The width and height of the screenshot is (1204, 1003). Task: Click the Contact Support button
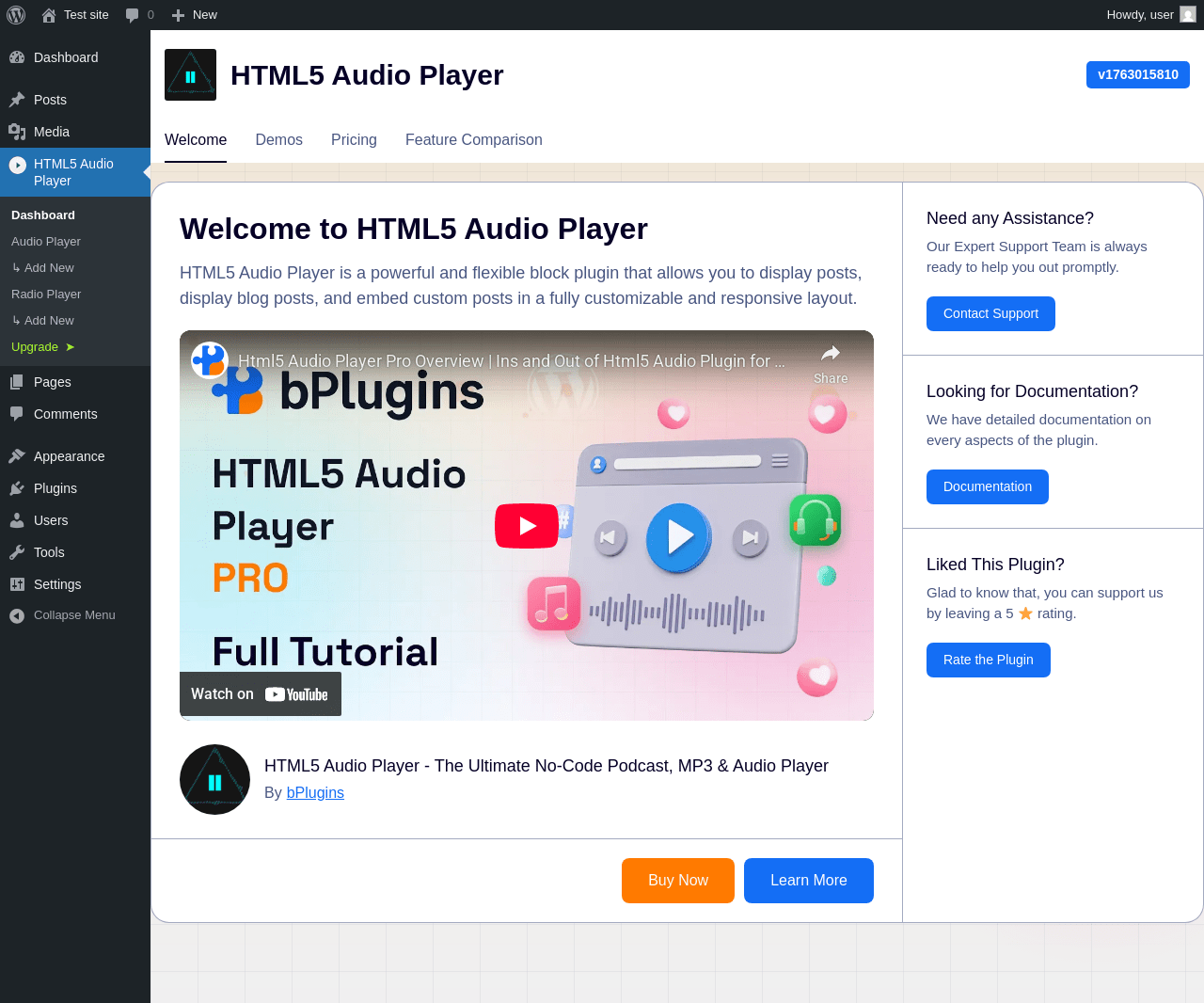tap(990, 314)
